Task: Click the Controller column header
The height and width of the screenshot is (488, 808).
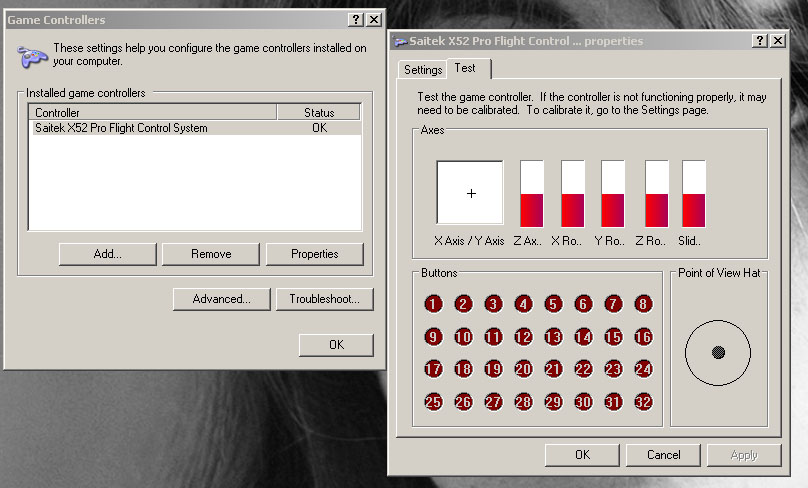Action: coord(153,112)
